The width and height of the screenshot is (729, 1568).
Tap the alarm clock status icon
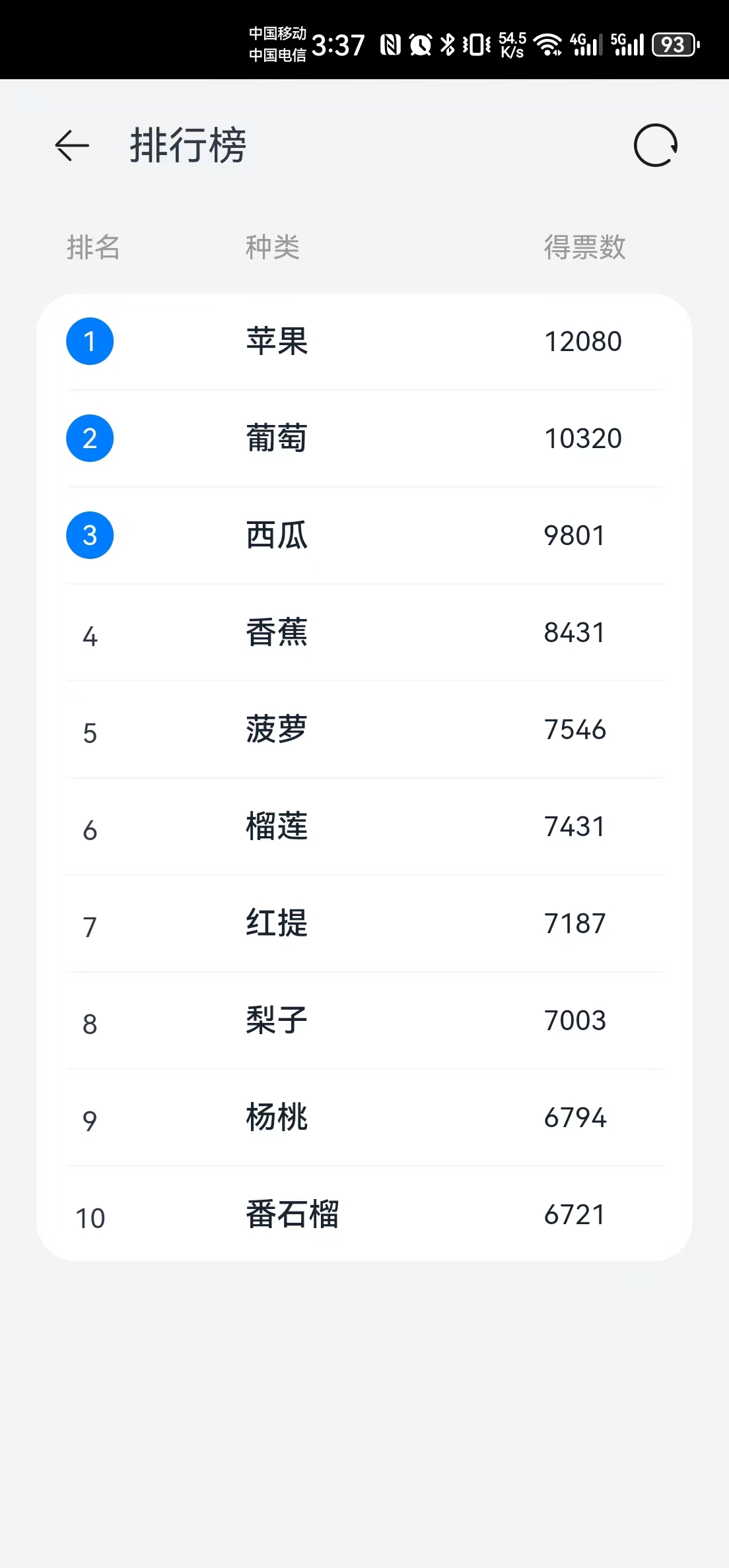tap(420, 45)
